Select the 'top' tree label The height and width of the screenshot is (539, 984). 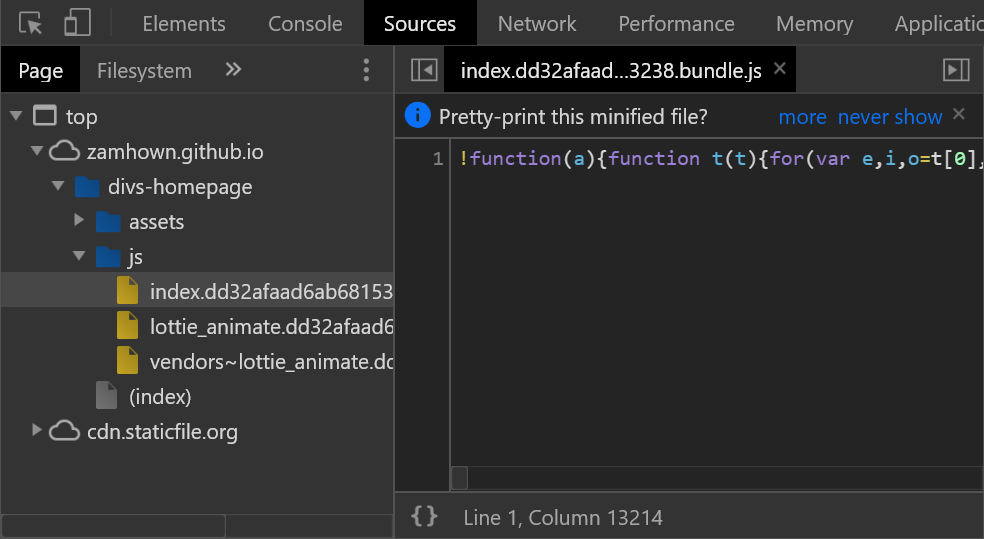coord(82,117)
